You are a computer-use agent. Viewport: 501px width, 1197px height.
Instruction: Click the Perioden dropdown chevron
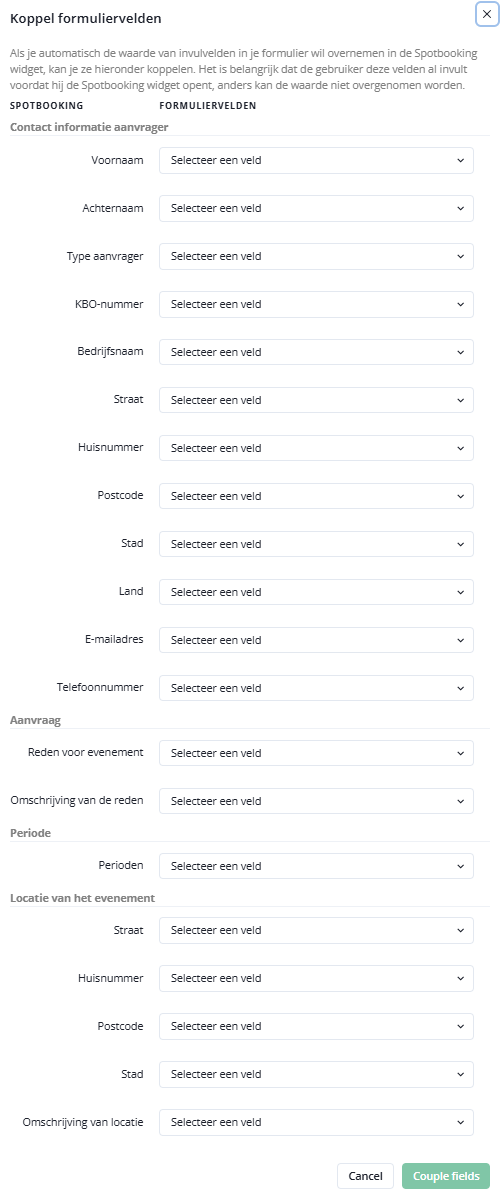coord(460,866)
